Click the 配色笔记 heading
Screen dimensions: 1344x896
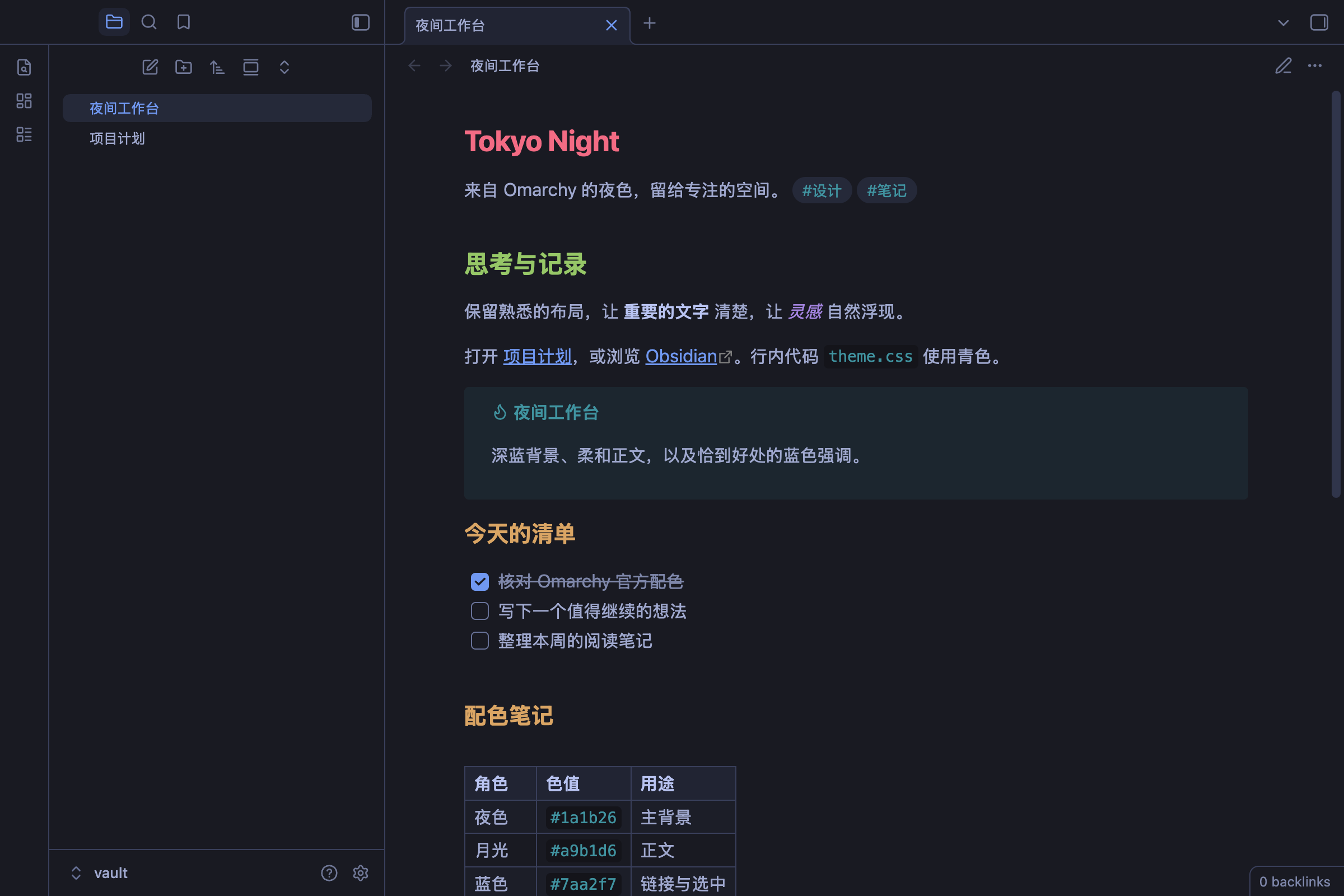(508, 716)
